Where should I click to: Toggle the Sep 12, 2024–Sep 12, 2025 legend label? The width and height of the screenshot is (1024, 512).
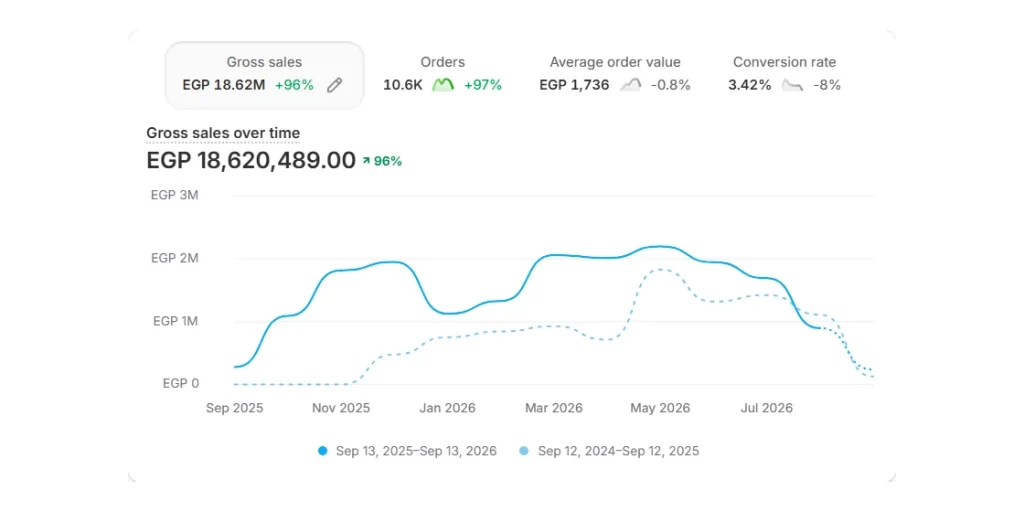coord(618,451)
